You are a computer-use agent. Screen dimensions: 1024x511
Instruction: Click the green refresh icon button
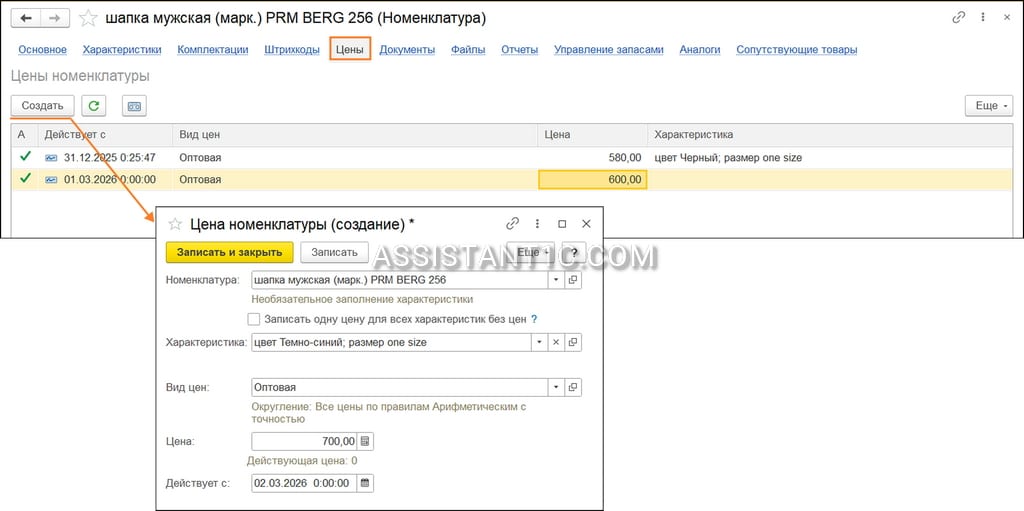click(x=94, y=105)
